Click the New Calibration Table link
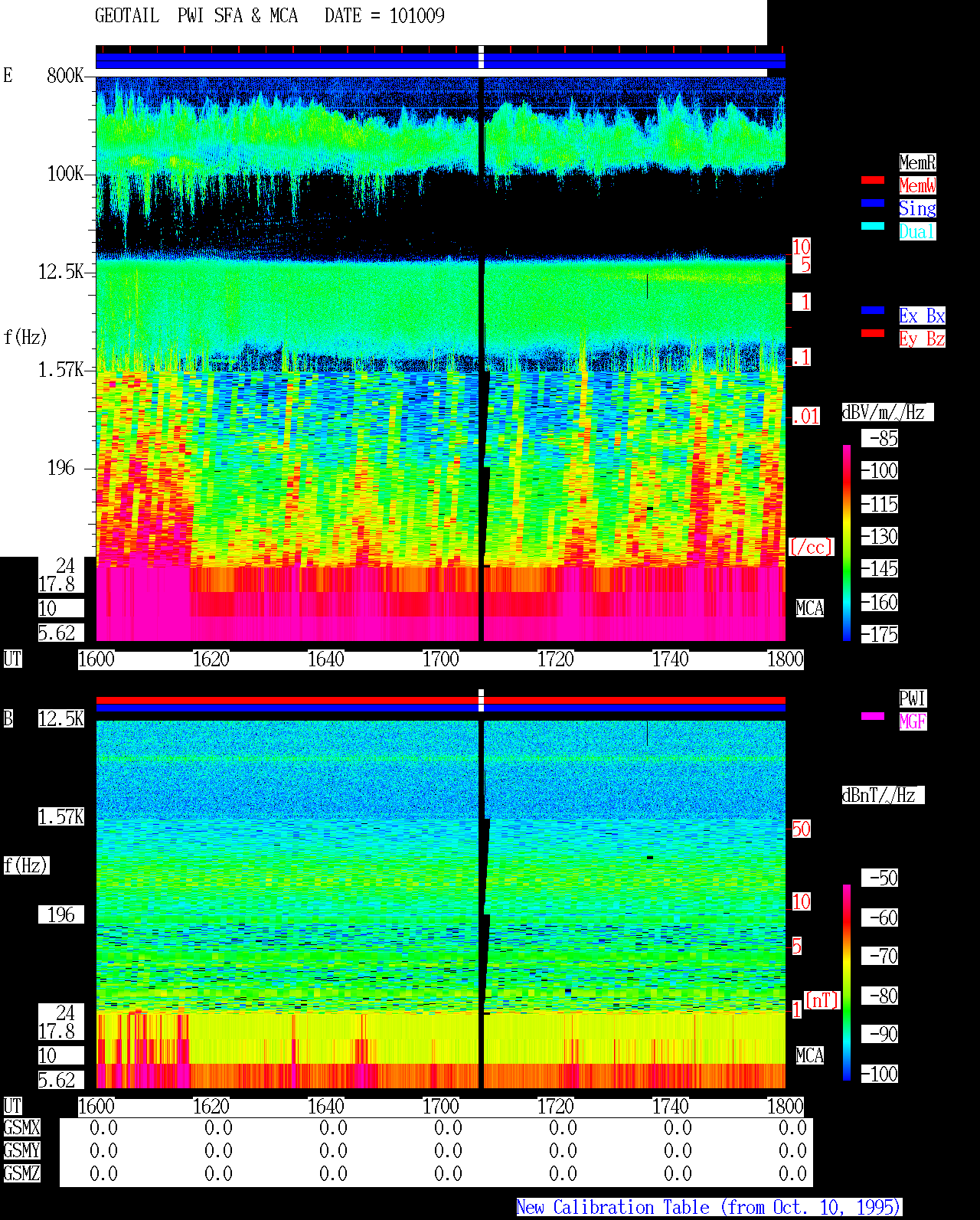 click(x=709, y=1208)
